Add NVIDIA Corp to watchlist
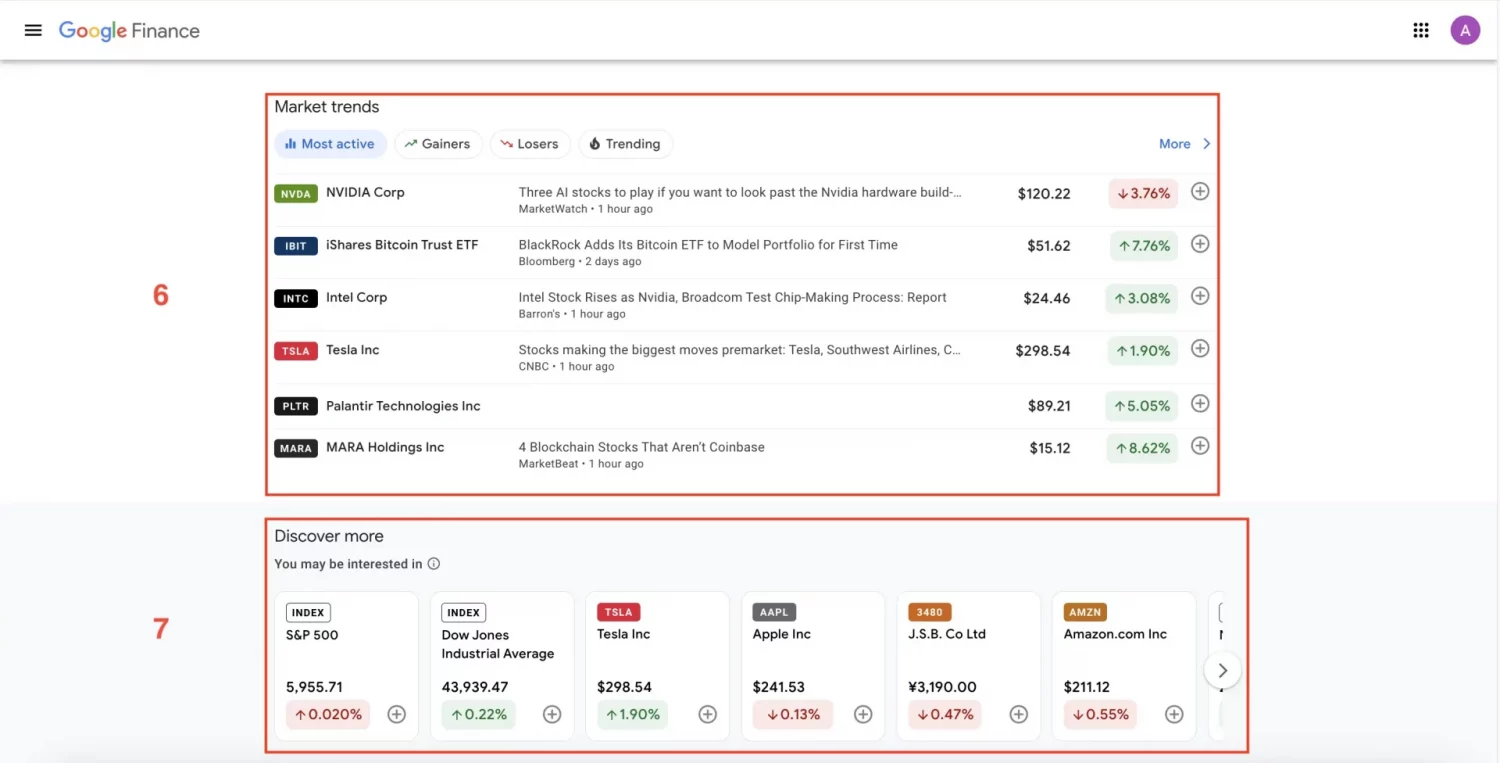 (1200, 191)
